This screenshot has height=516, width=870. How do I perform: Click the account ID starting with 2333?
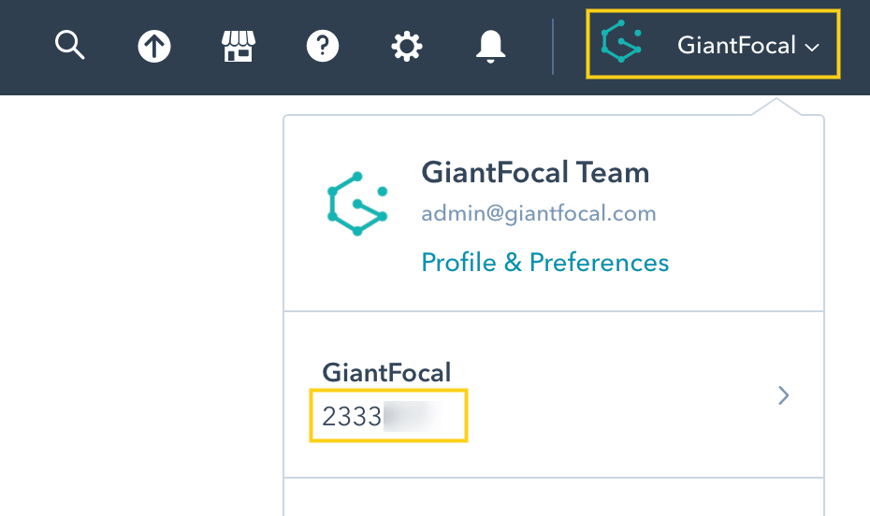click(x=352, y=416)
